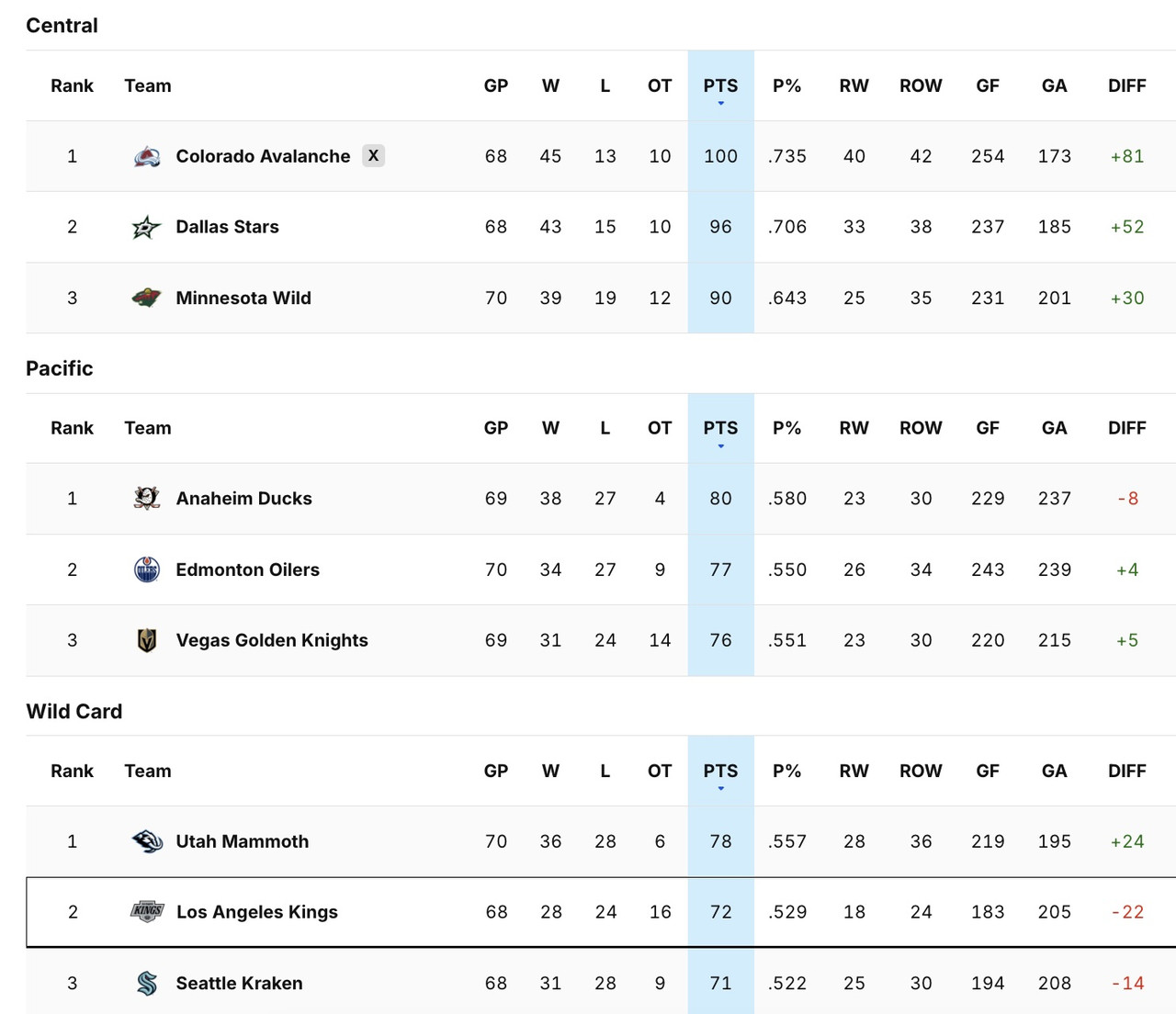
Task: Click the Dallas Stars logo
Action: click(x=147, y=227)
